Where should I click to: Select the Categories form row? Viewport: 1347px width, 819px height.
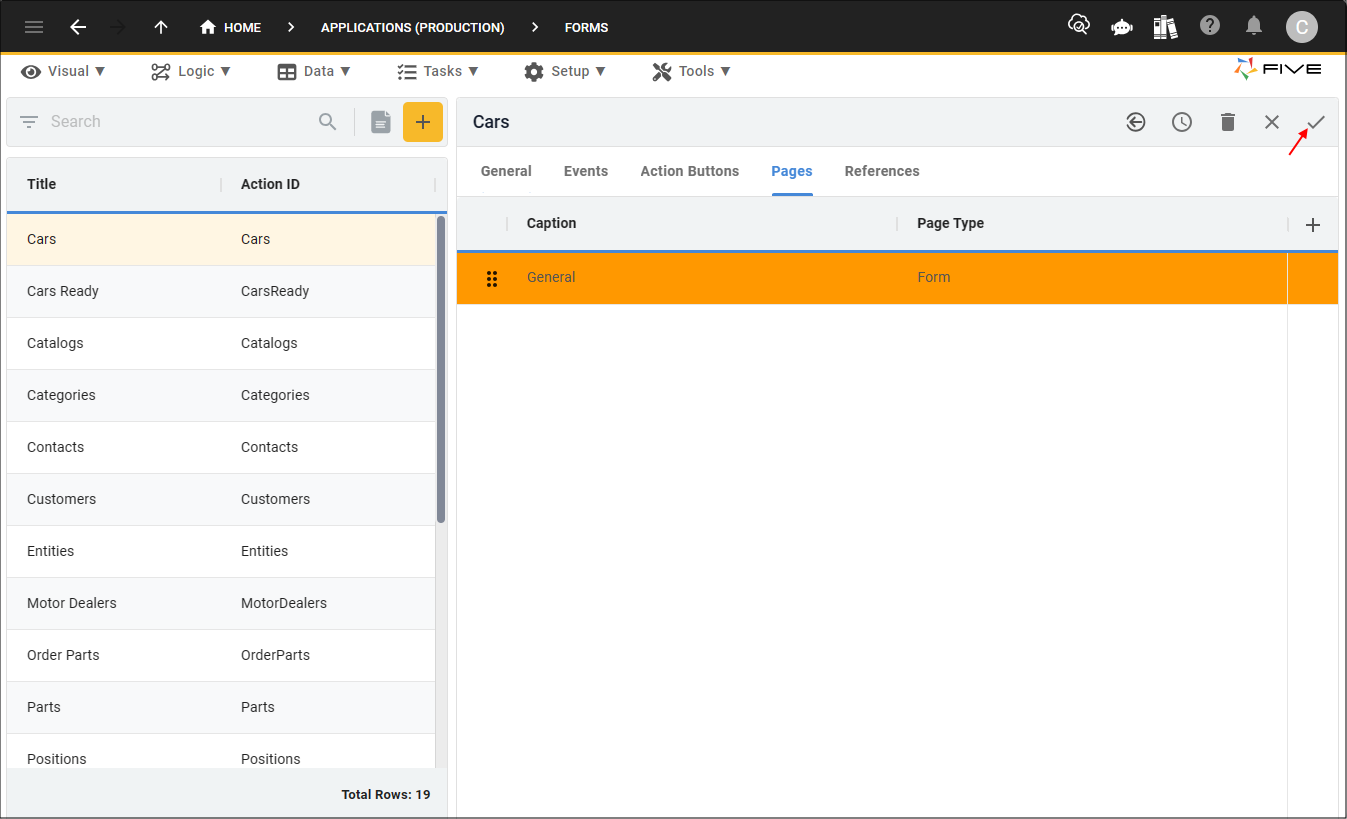point(221,395)
